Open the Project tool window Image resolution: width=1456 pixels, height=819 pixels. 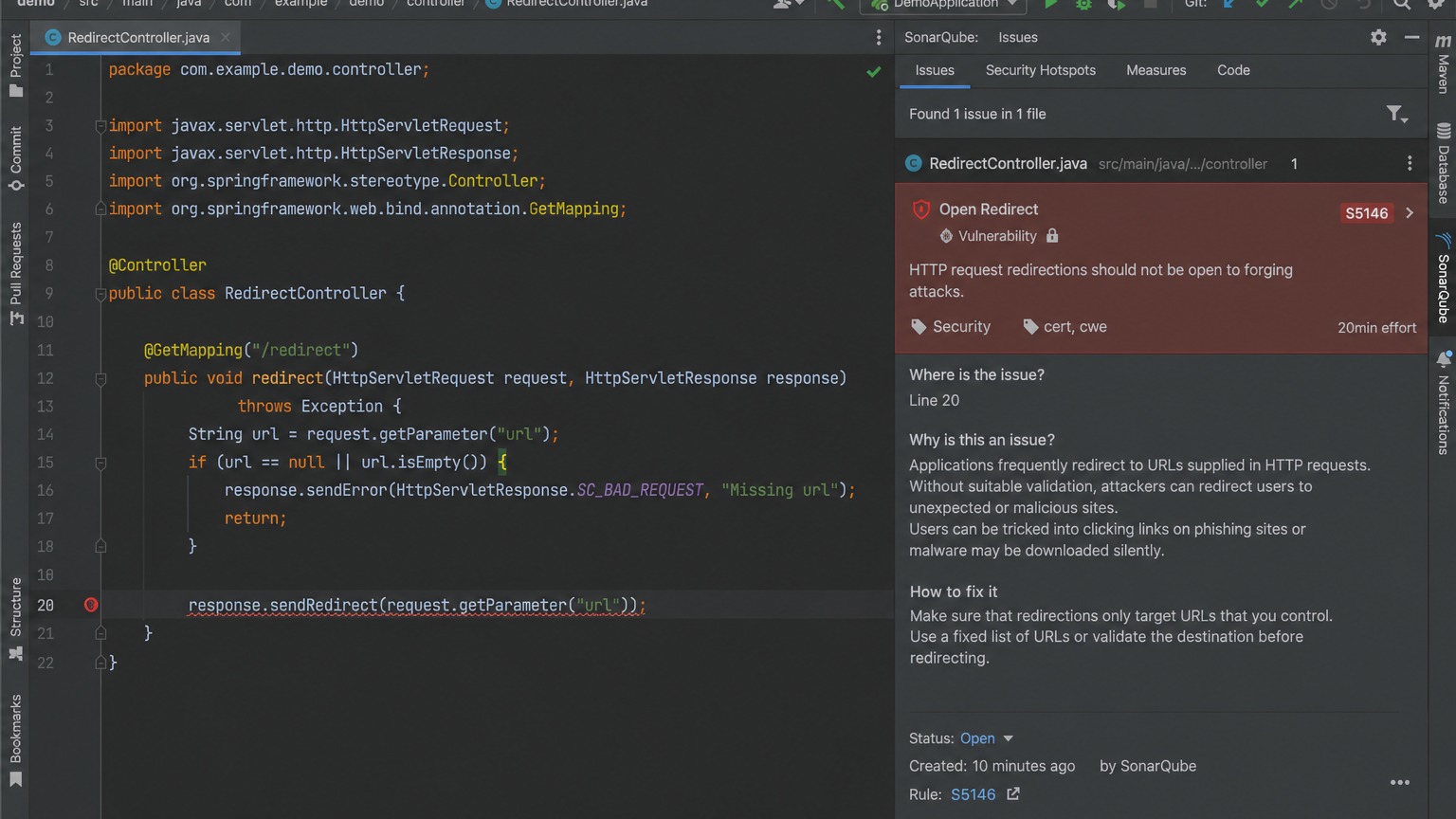coord(15,64)
